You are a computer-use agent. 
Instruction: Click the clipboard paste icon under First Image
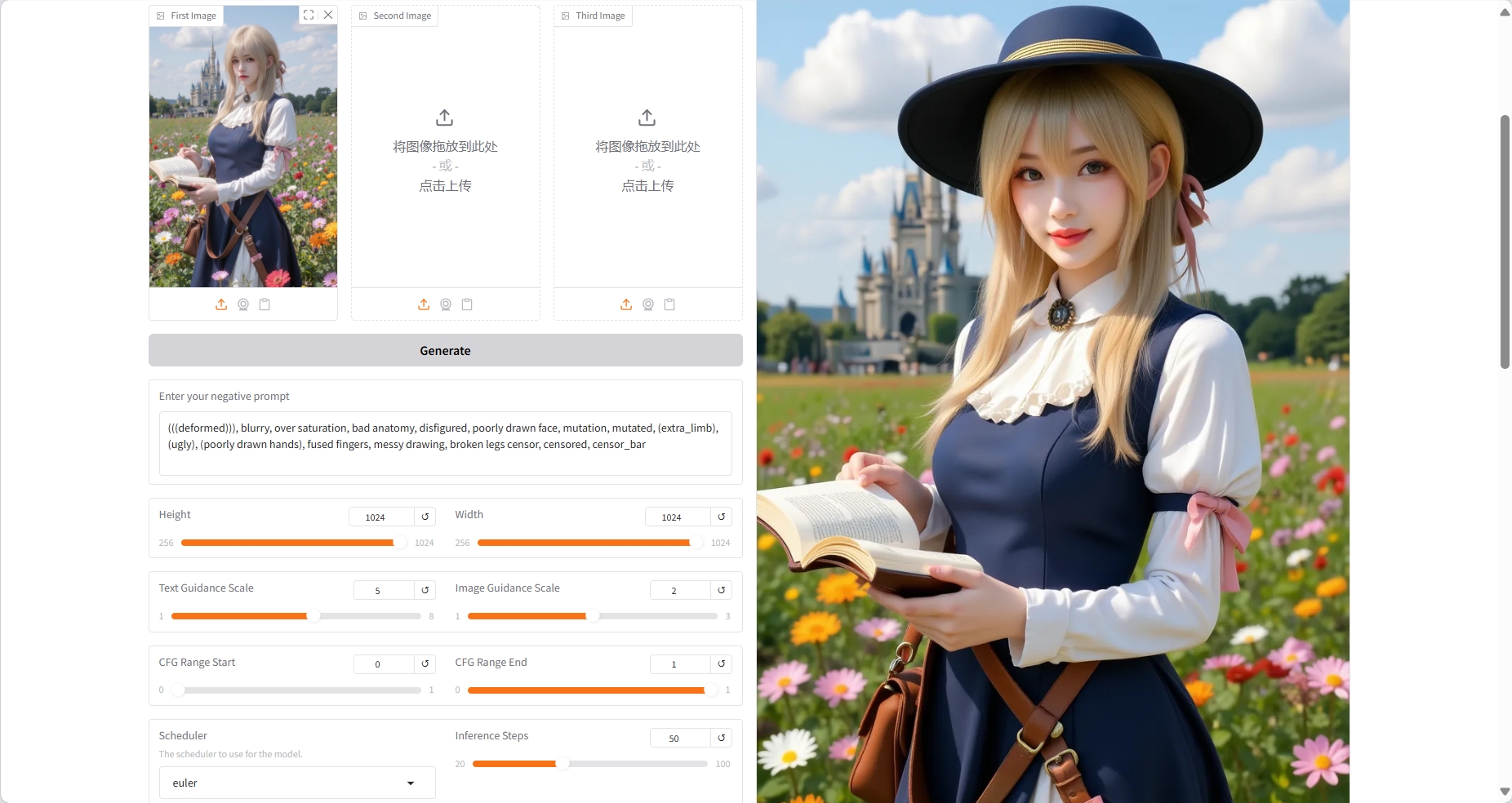tap(265, 304)
